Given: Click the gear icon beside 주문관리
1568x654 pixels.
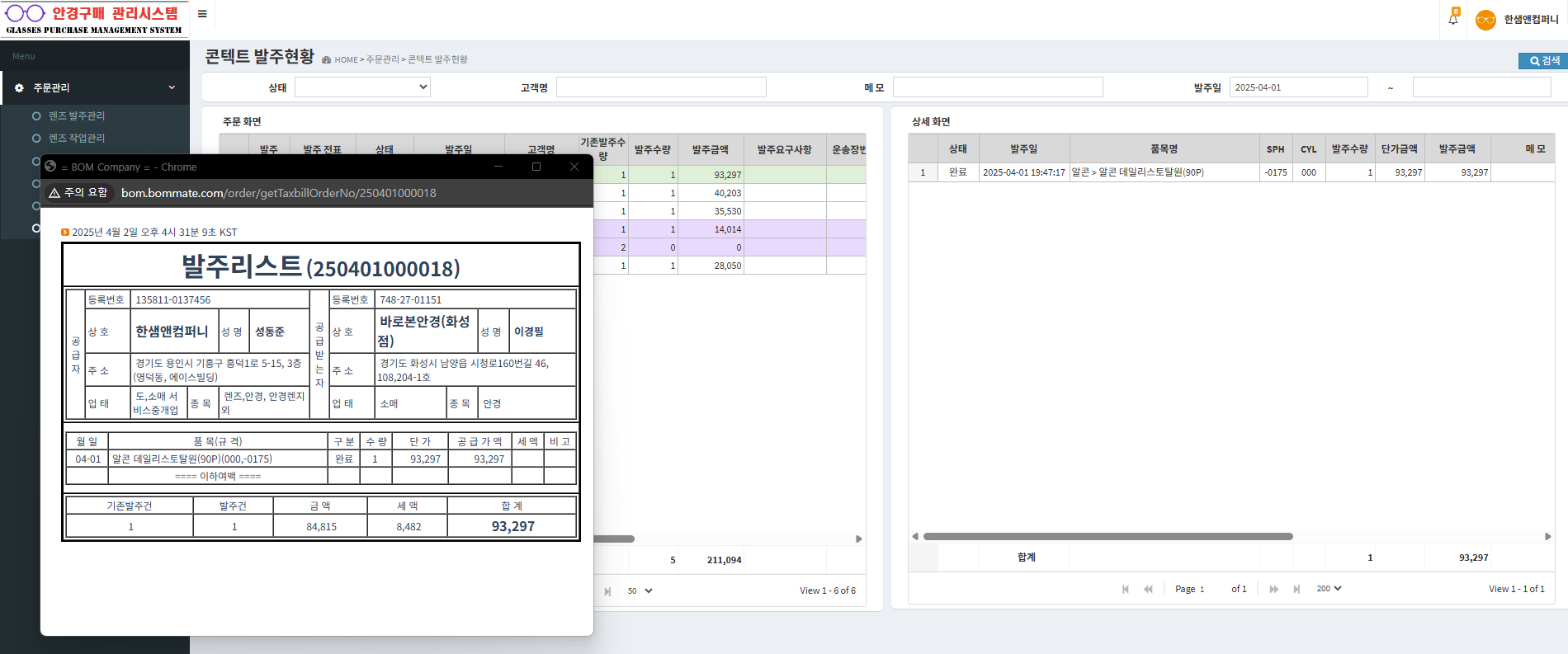Looking at the screenshot, I should click(19, 87).
